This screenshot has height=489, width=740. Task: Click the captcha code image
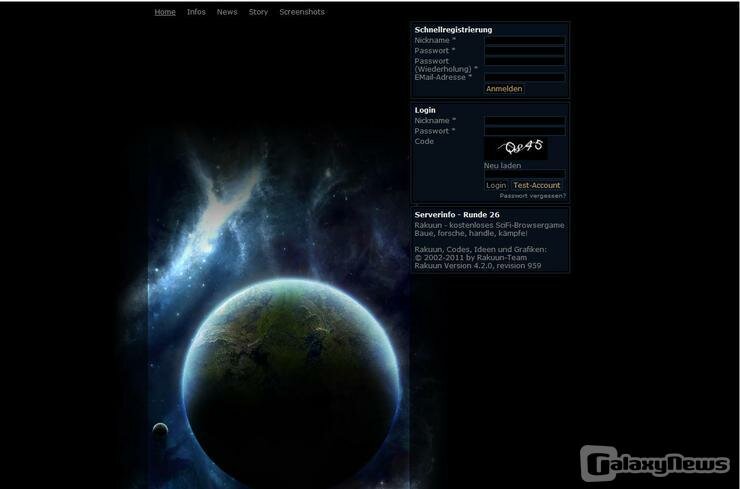(x=516, y=148)
